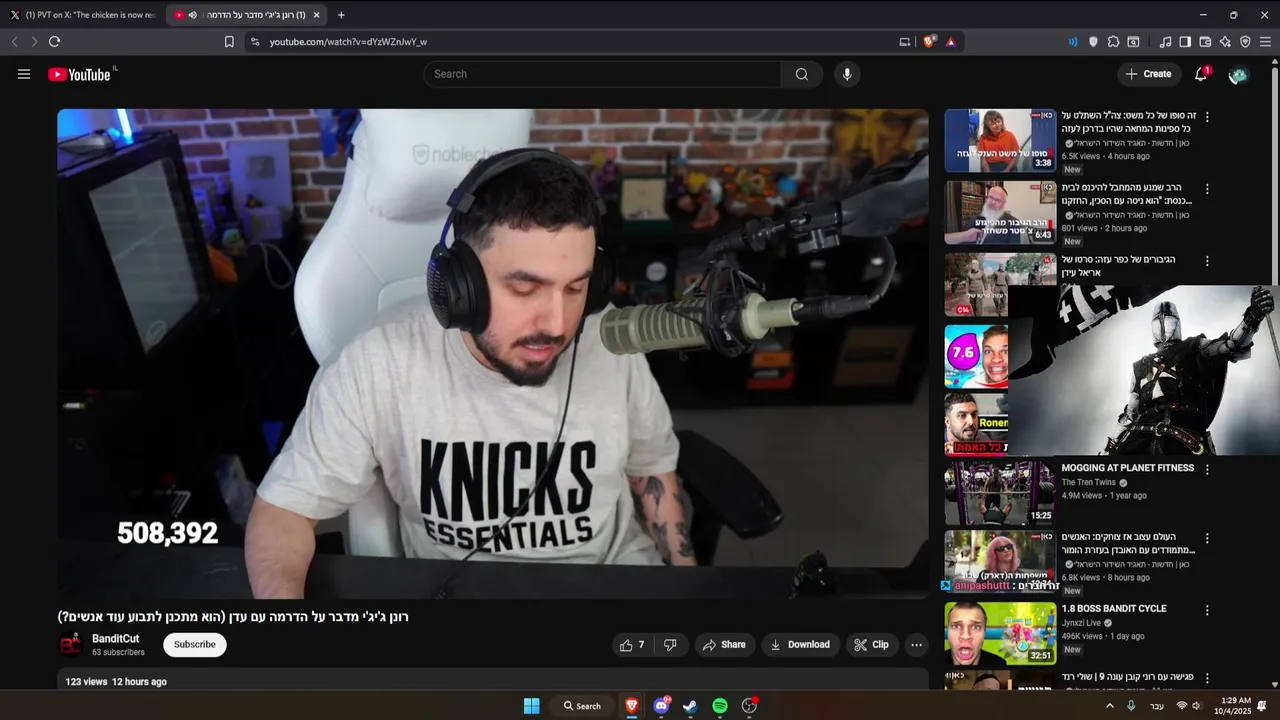Go to the YouTube home logo

80,74
